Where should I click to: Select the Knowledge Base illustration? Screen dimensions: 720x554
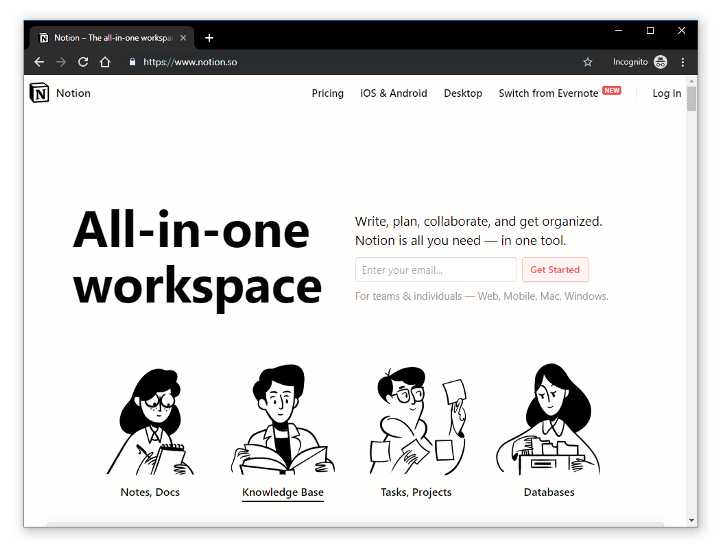[283, 419]
